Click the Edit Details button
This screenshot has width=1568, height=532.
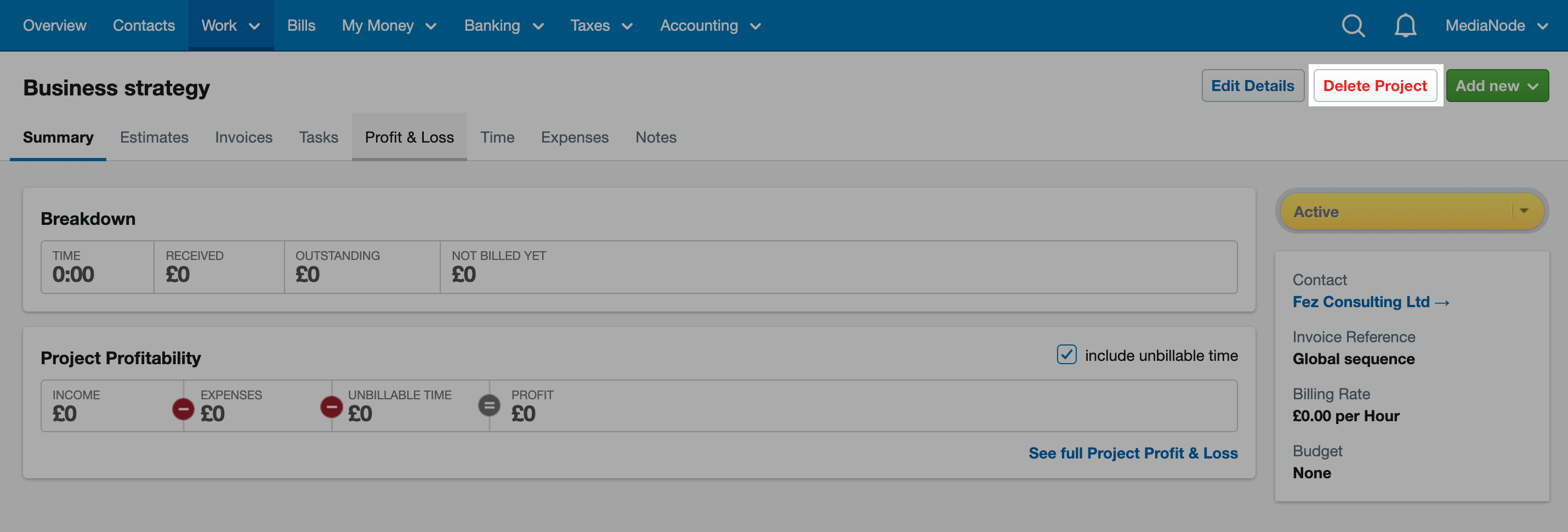tap(1252, 86)
